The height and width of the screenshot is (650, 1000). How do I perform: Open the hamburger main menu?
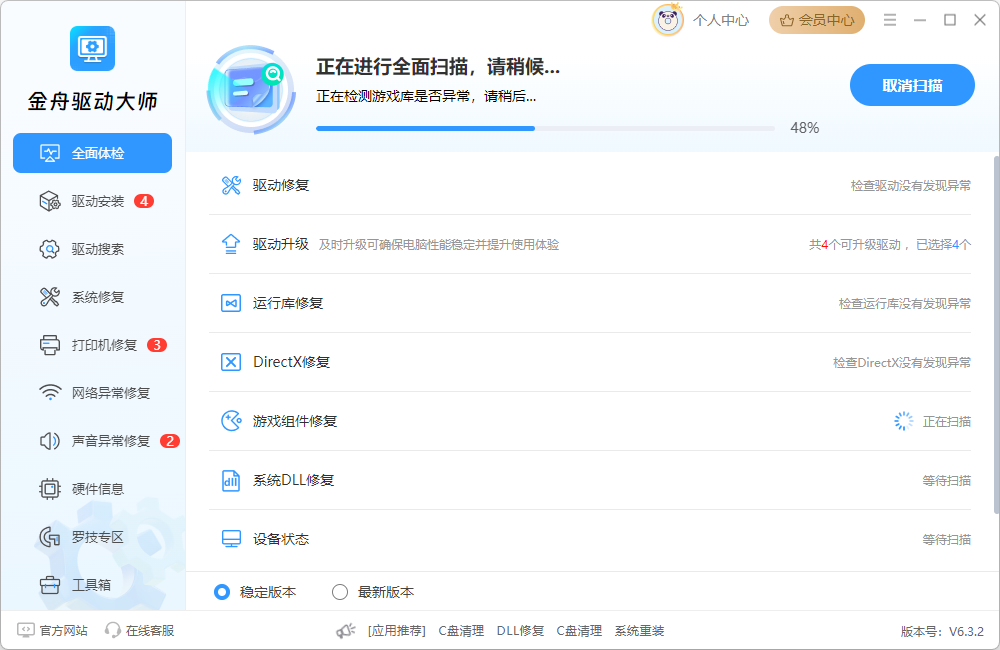[890, 20]
